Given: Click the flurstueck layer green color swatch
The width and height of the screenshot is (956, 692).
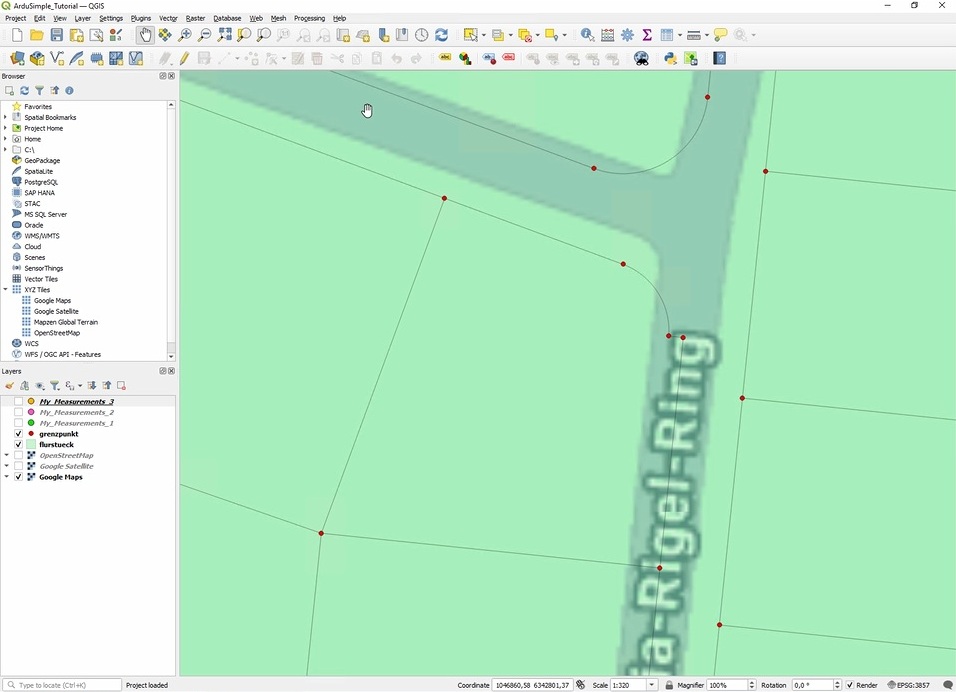Looking at the screenshot, I should click(31, 445).
